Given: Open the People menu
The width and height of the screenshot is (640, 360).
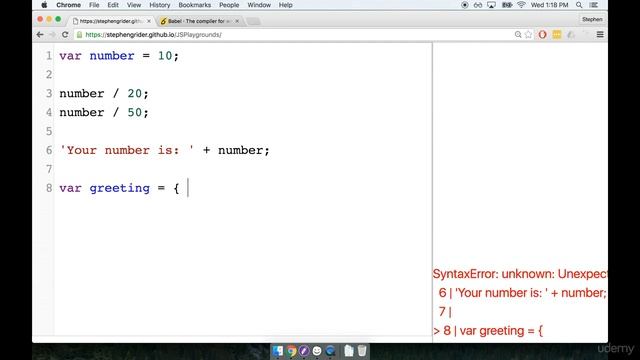Looking at the screenshot, I should [229, 5].
